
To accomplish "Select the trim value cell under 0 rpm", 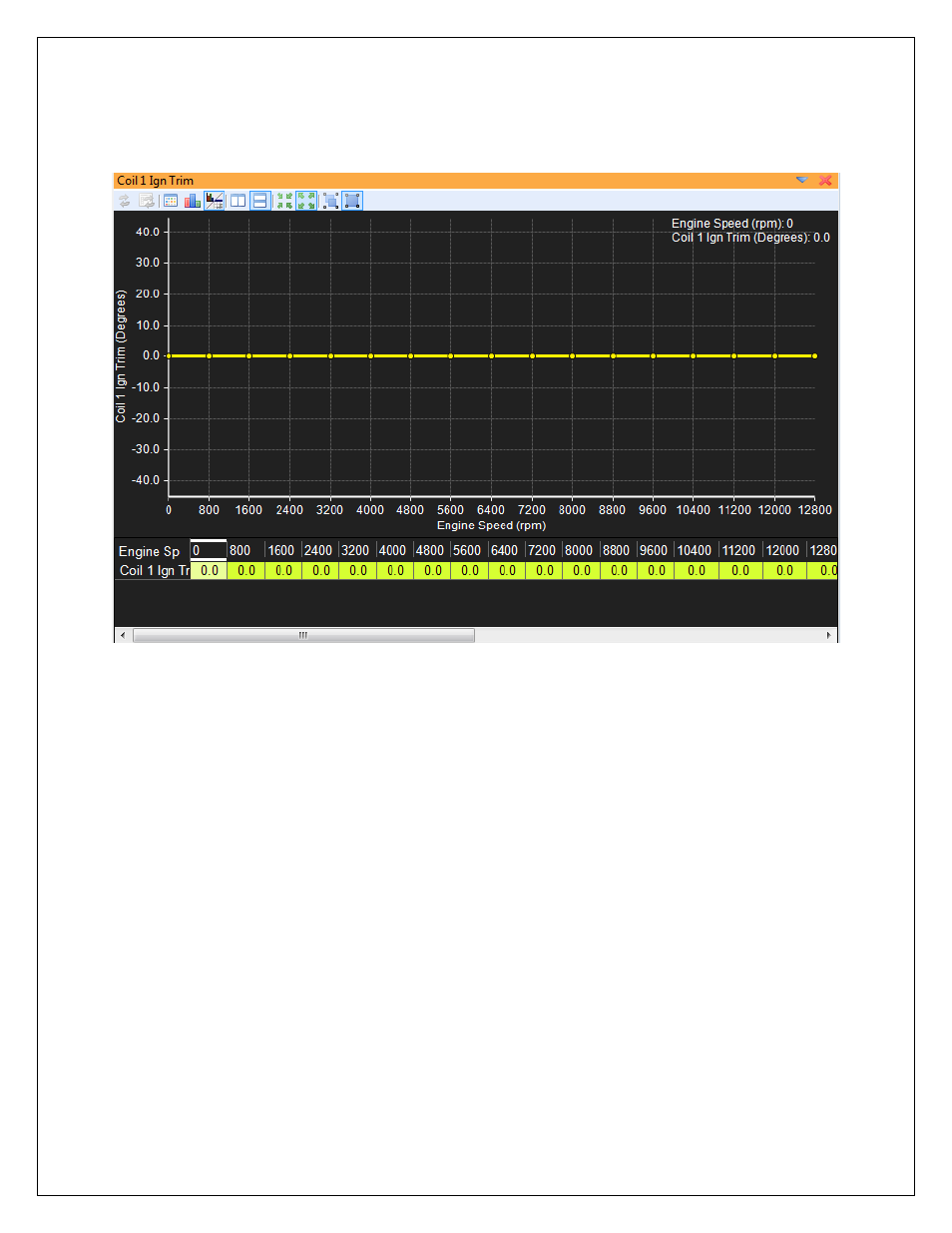I will (x=209, y=571).
